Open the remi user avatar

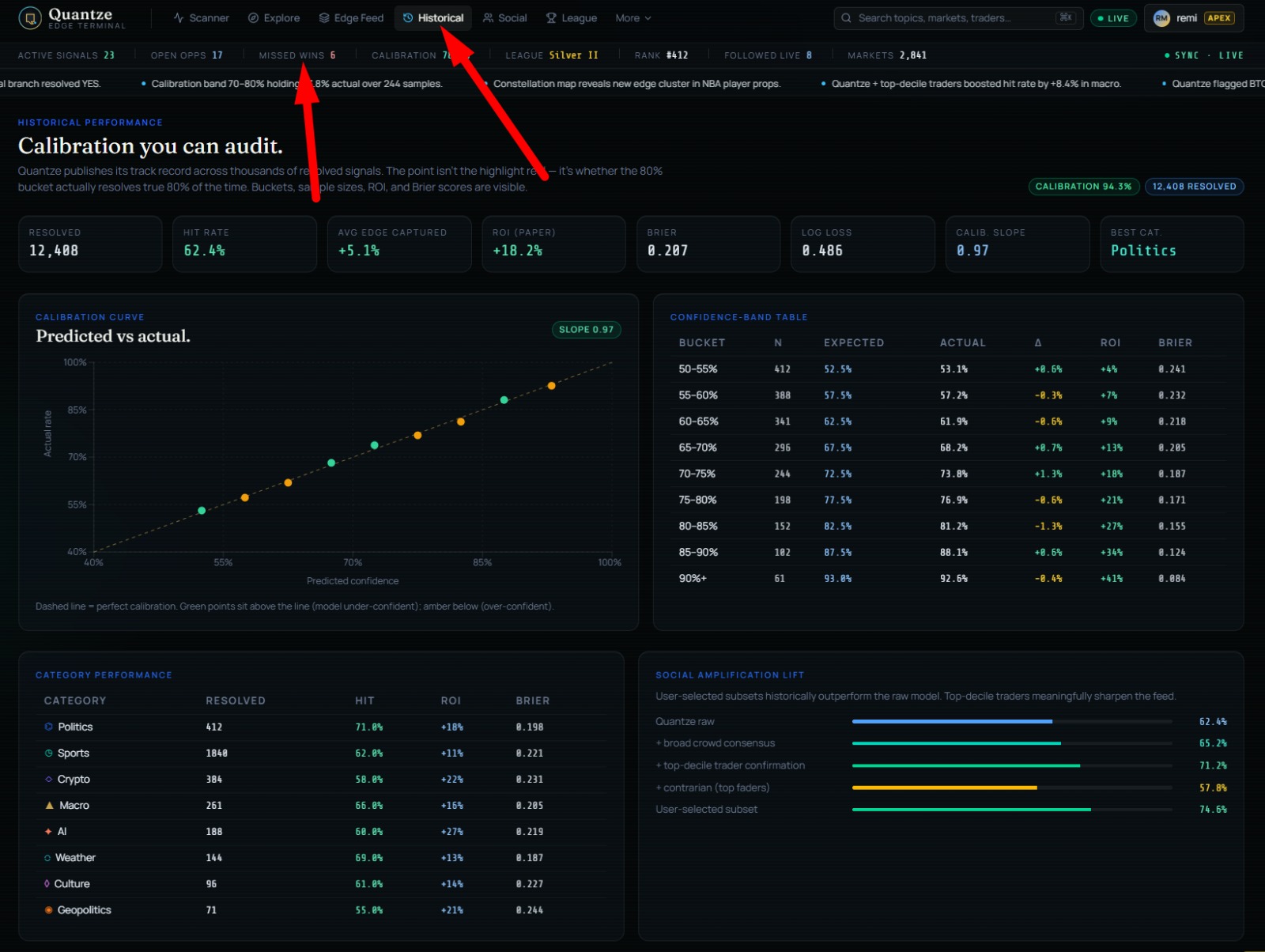pos(1161,18)
